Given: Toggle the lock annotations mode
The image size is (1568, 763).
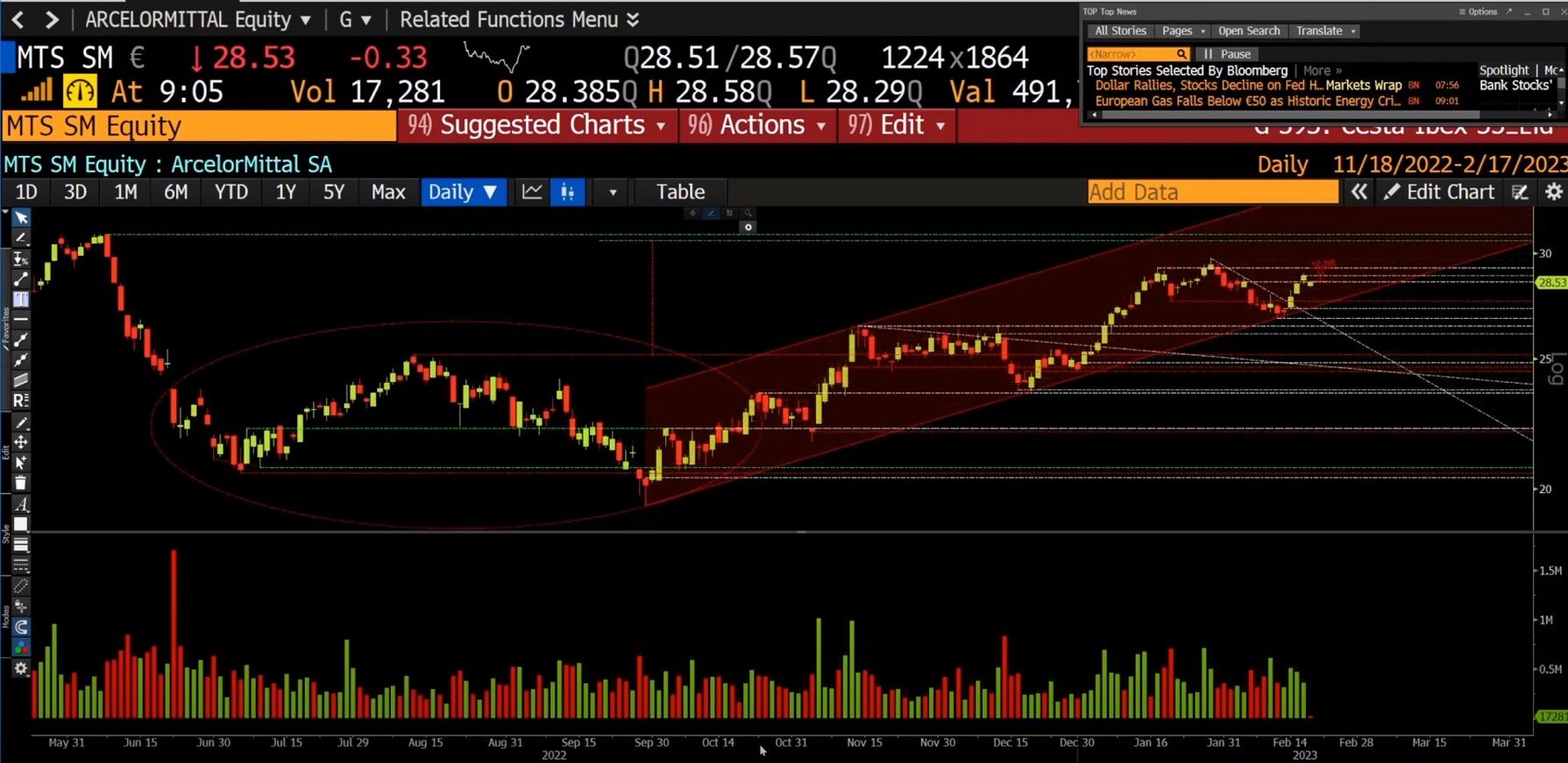Looking at the screenshot, I should (x=21, y=606).
